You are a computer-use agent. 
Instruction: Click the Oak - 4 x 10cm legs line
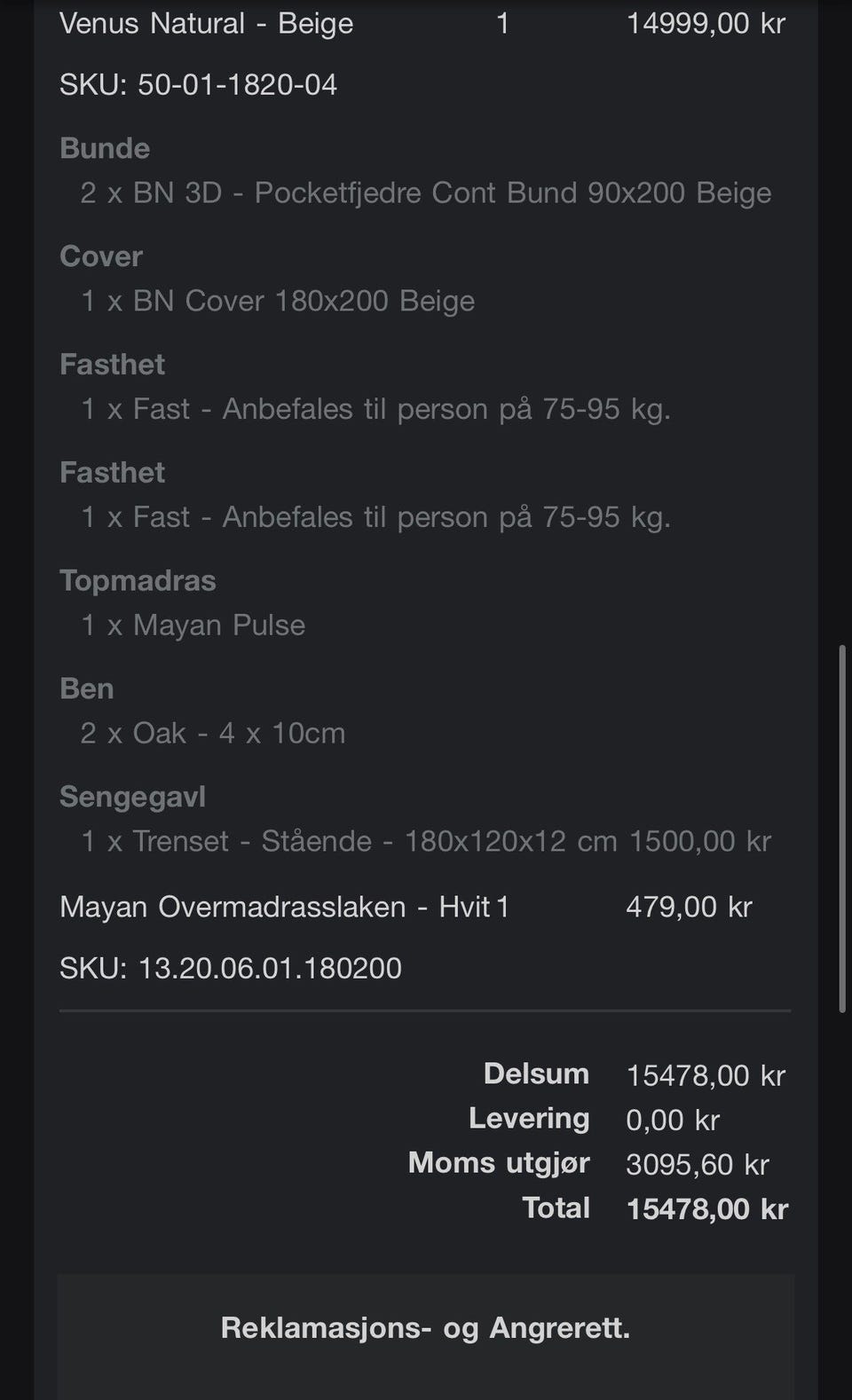[212, 733]
